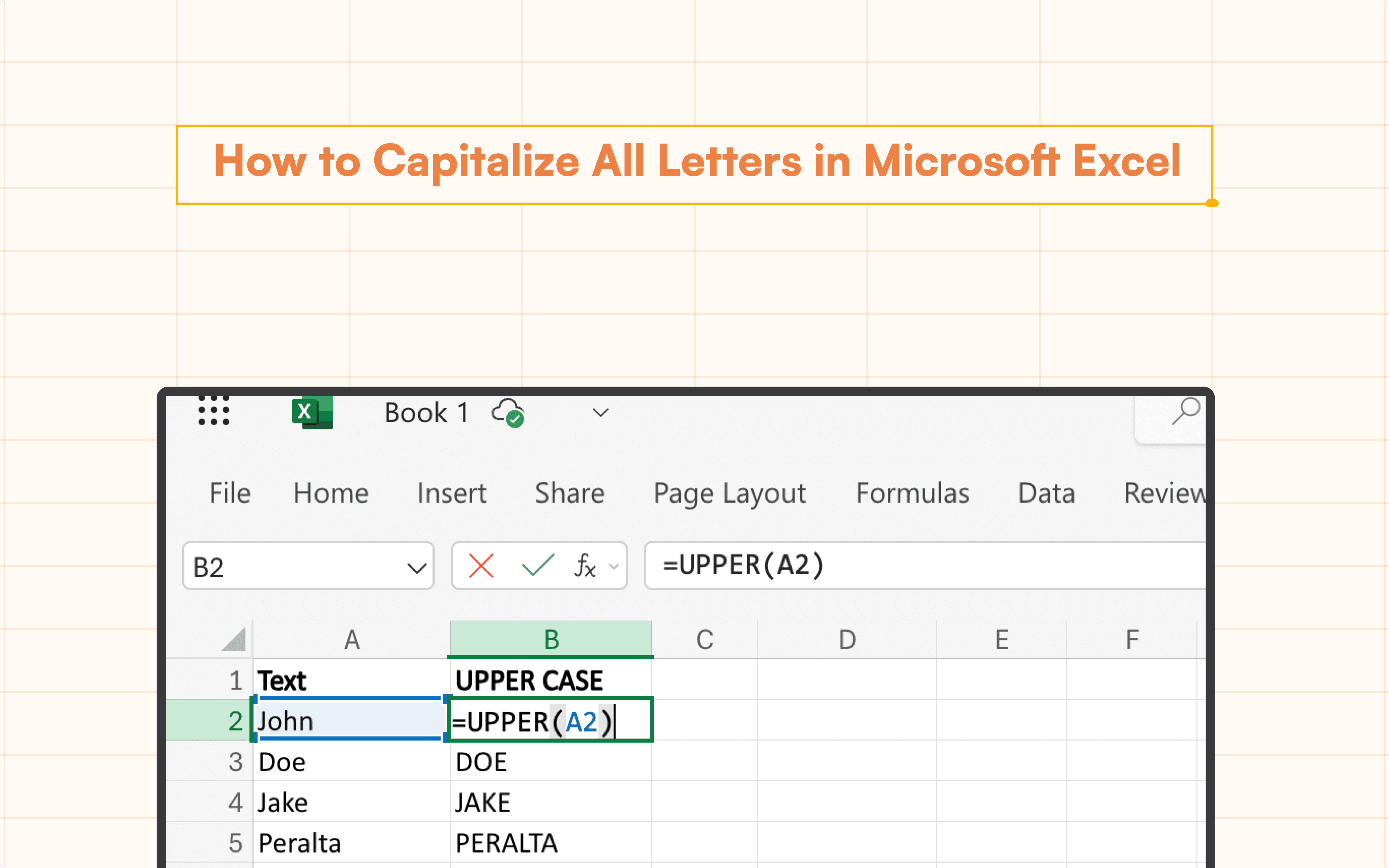This screenshot has width=1389, height=868.
Task: Select the cell containing 'Doe'
Action: 352,761
